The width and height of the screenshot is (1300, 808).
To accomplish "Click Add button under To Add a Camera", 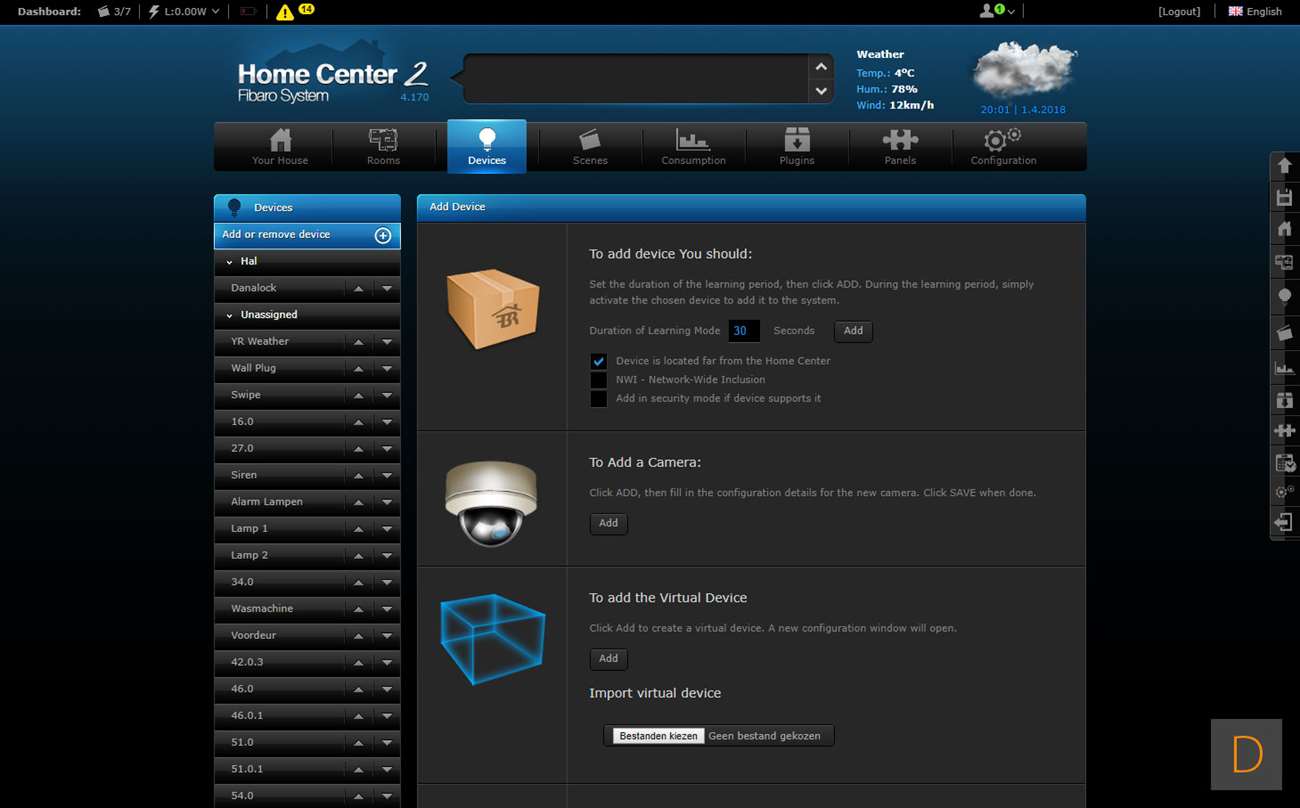I will [x=608, y=523].
